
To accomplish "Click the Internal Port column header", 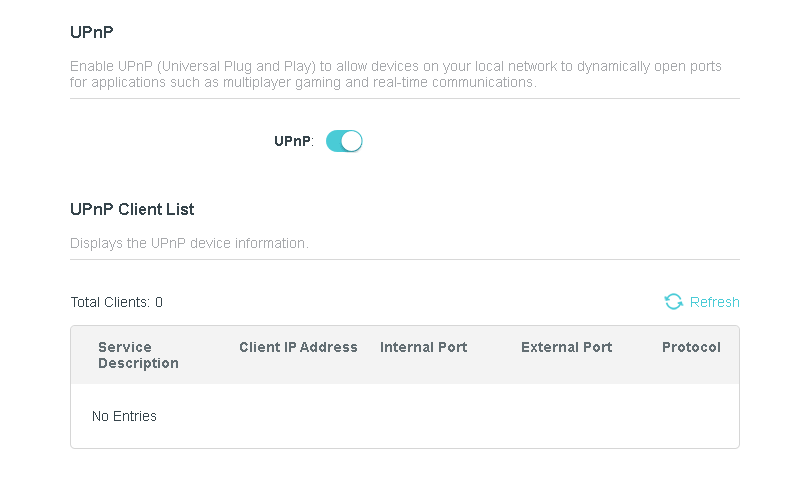I will click(423, 347).
